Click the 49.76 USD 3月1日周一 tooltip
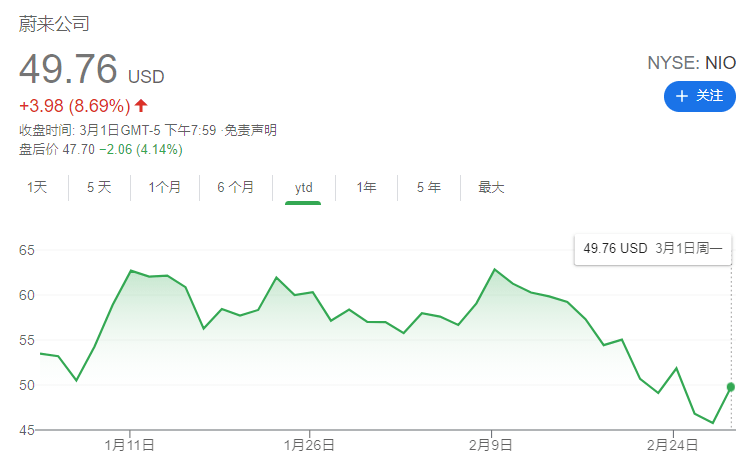The image size is (751, 463). pyautogui.click(x=652, y=248)
